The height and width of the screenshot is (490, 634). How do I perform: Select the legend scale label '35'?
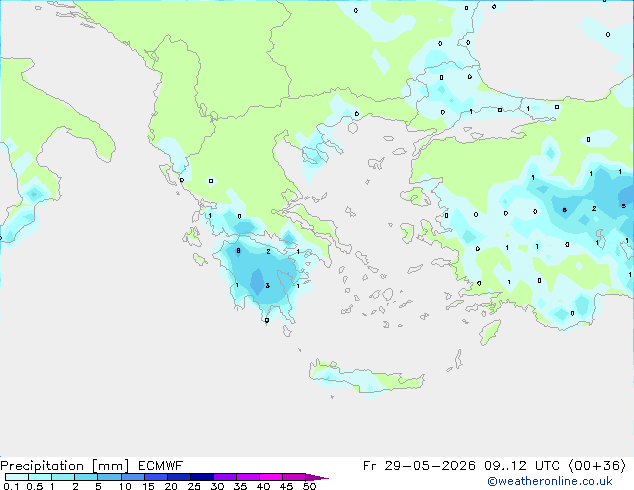(240, 486)
